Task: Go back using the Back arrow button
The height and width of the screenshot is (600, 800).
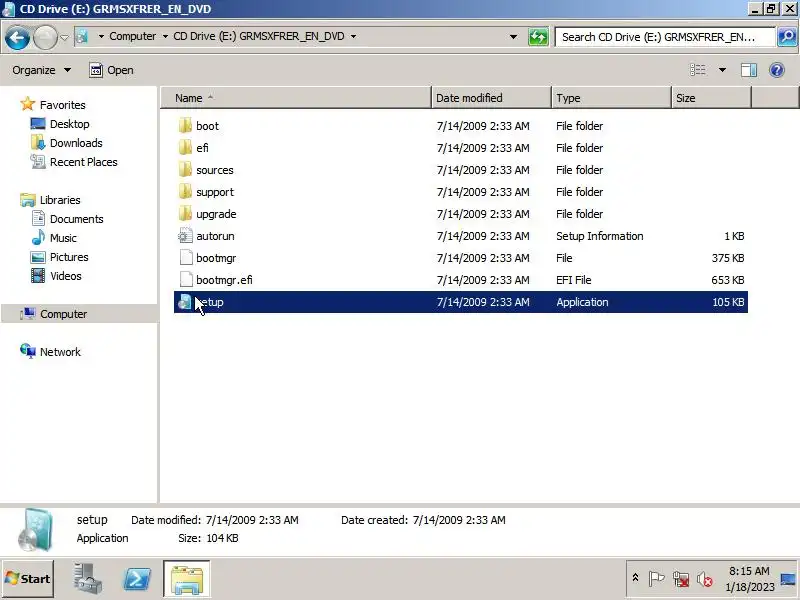Action: pos(17,38)
